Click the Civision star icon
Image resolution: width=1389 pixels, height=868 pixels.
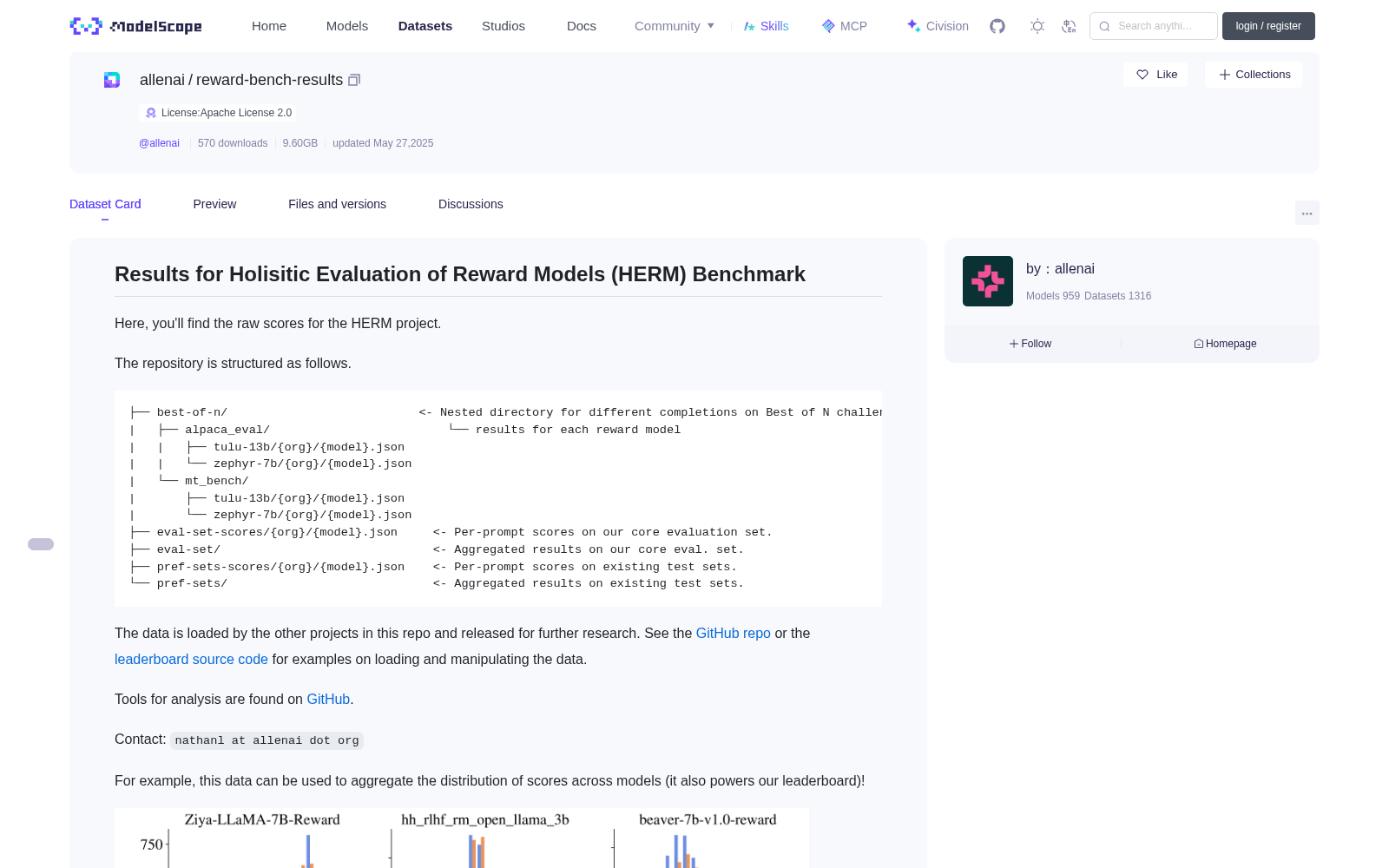tap(913, 25)
